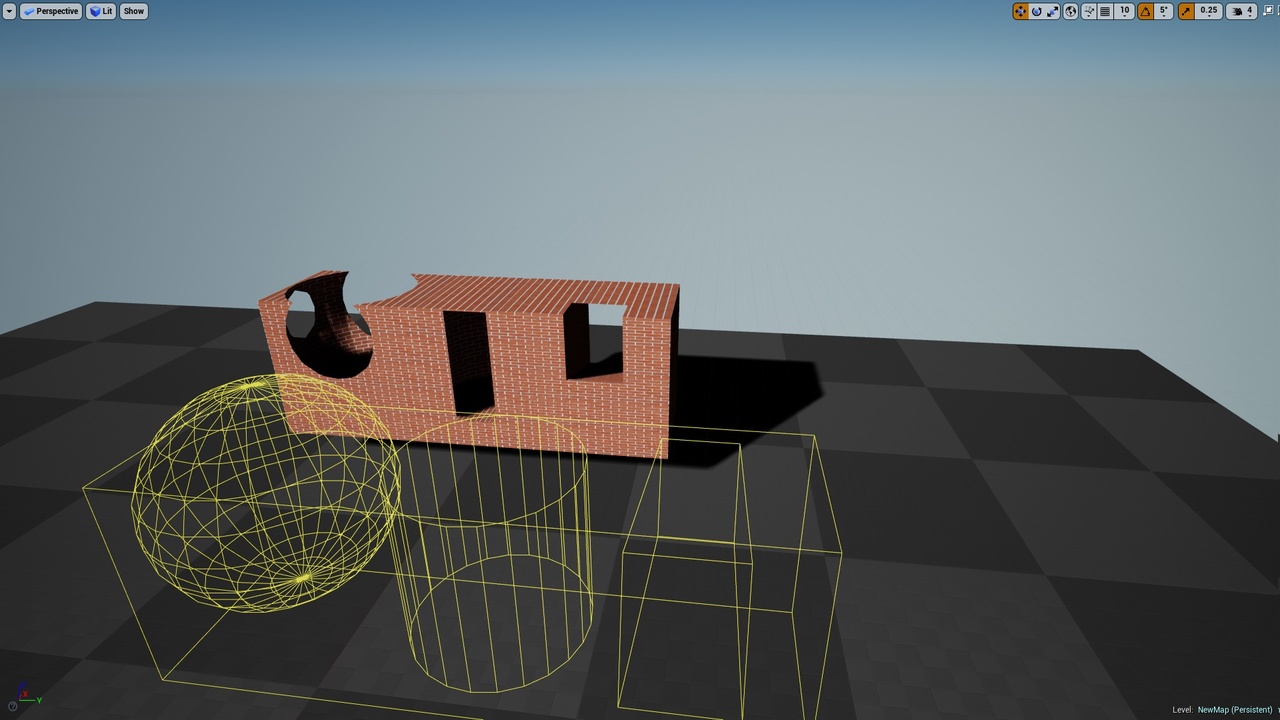Open the grid snap size 10 dropdown
The height and width of the screenshot is (720, 1280).
pyautogui.click(x=1124, y=11)
